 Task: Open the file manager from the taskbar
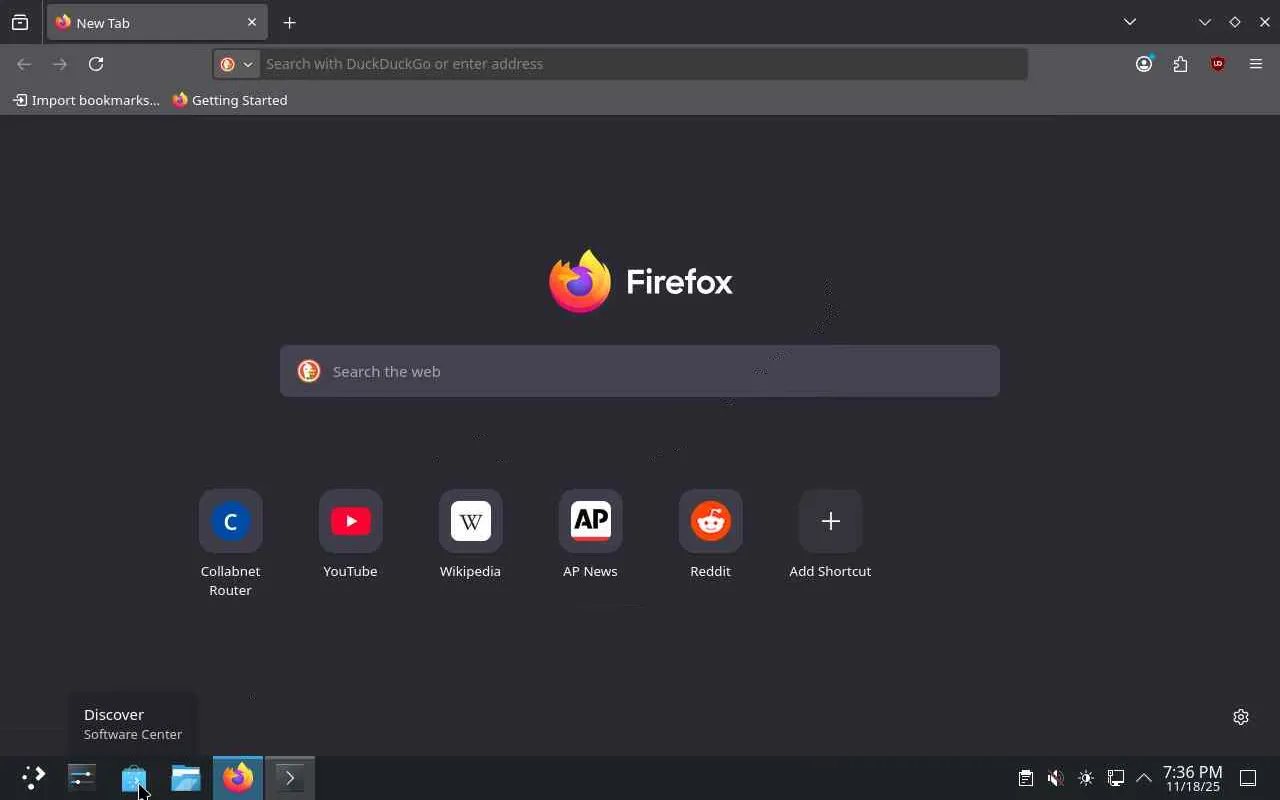(x=186, y=778)
